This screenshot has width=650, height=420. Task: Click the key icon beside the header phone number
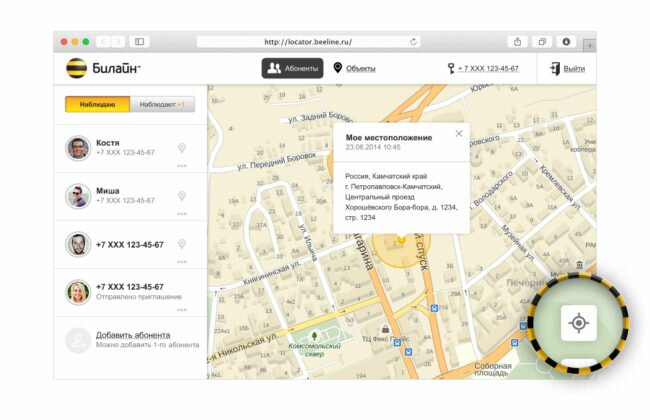(x=451, y=68)
